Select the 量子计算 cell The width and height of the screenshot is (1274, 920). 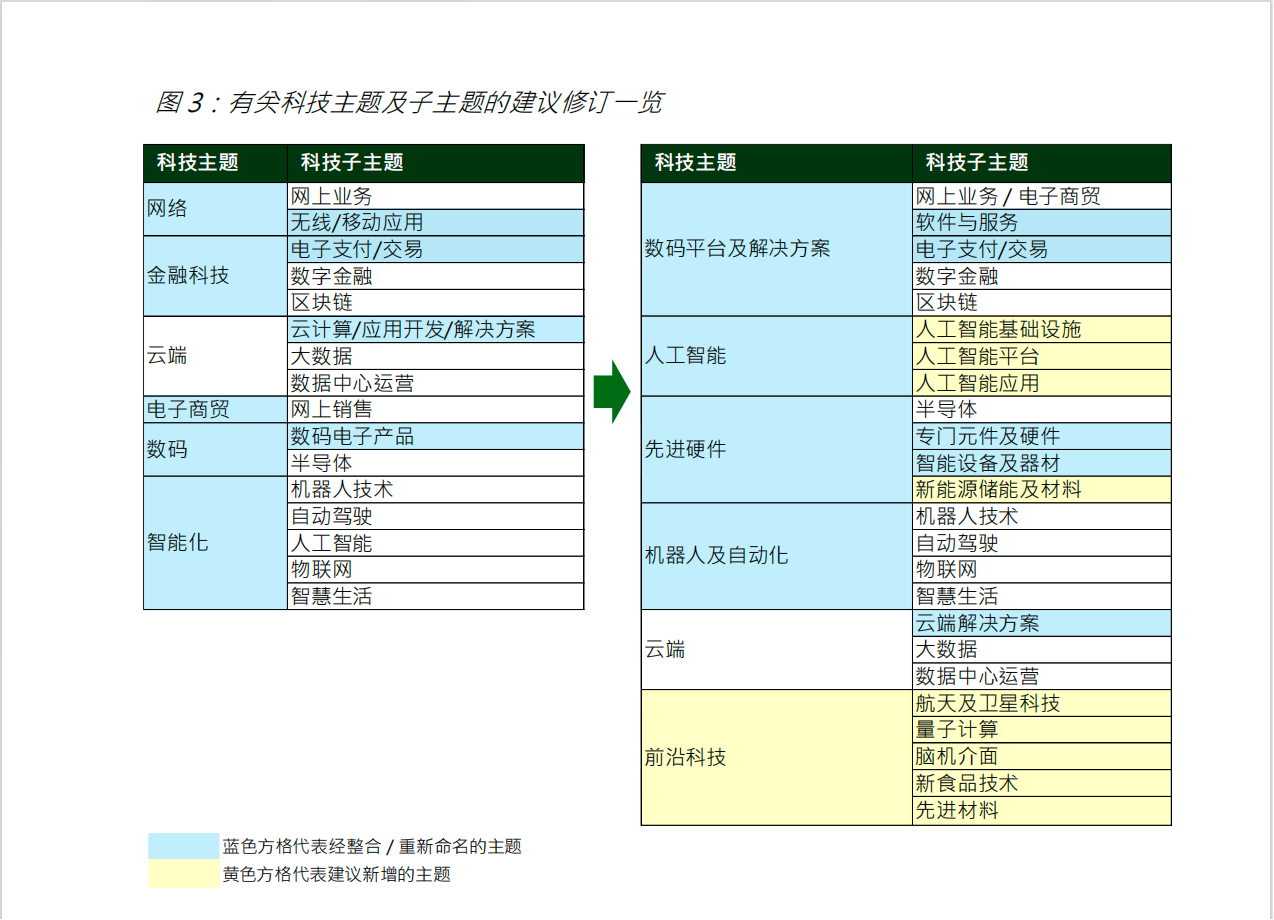[1042, 730]
